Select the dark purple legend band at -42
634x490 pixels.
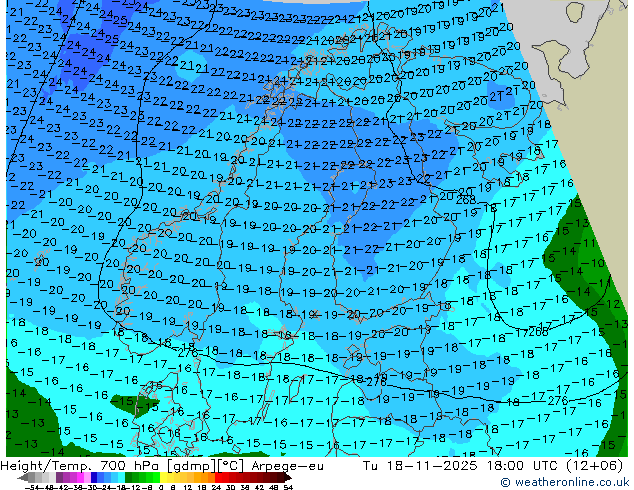(59, 478)
